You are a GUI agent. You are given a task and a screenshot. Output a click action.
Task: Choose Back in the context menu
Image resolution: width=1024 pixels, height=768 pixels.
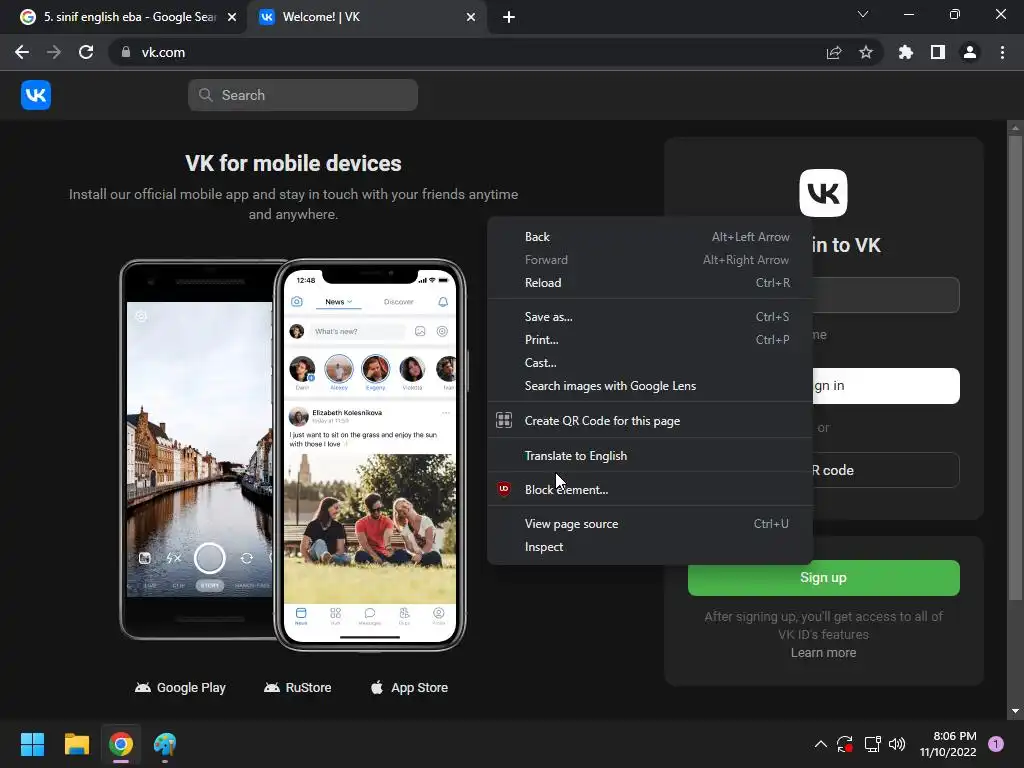coord(650,237)
